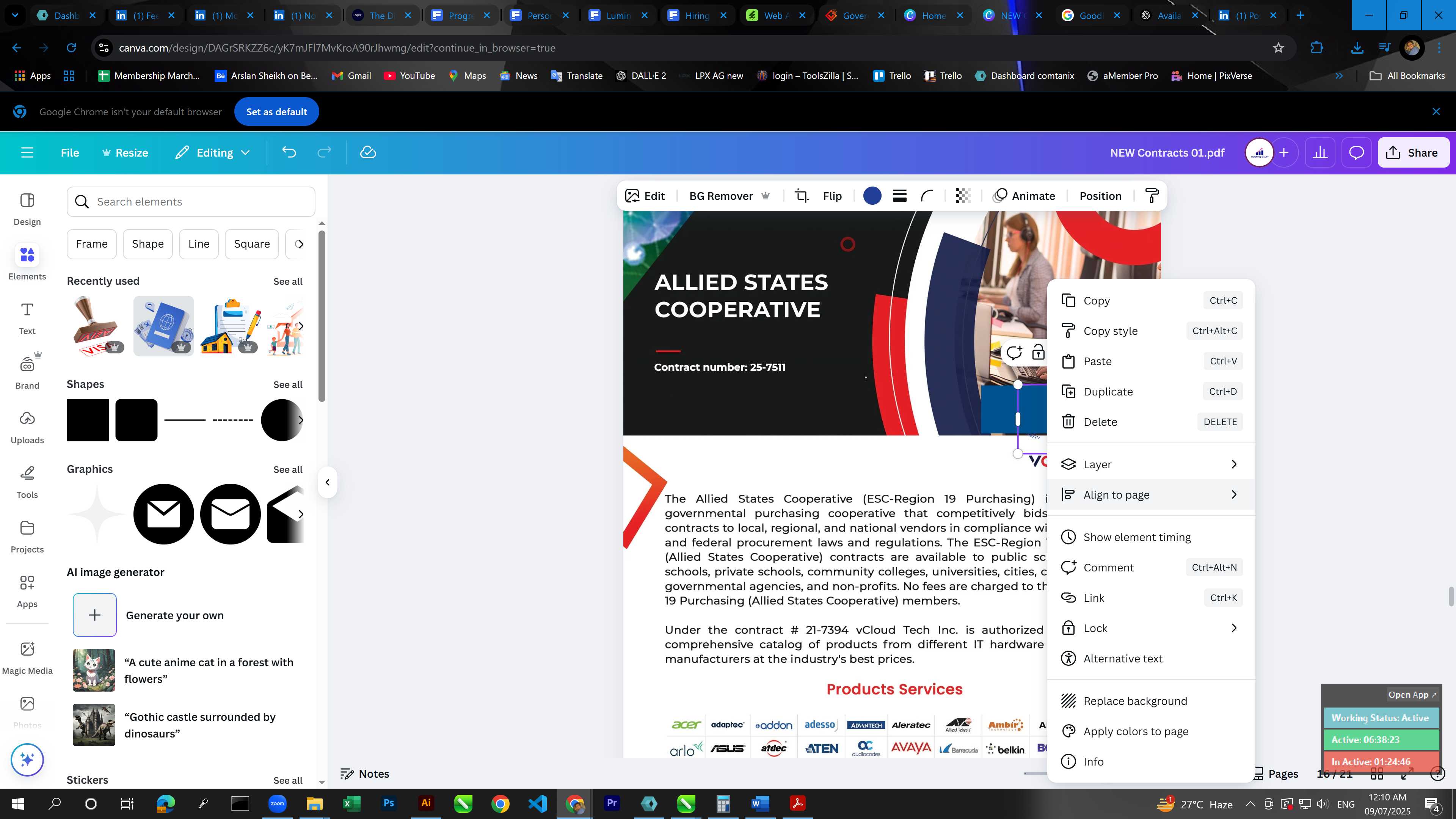Open the Apps panel in sidebar
1456x819 pixels.
pyautogui.click(x=27, y=591)
